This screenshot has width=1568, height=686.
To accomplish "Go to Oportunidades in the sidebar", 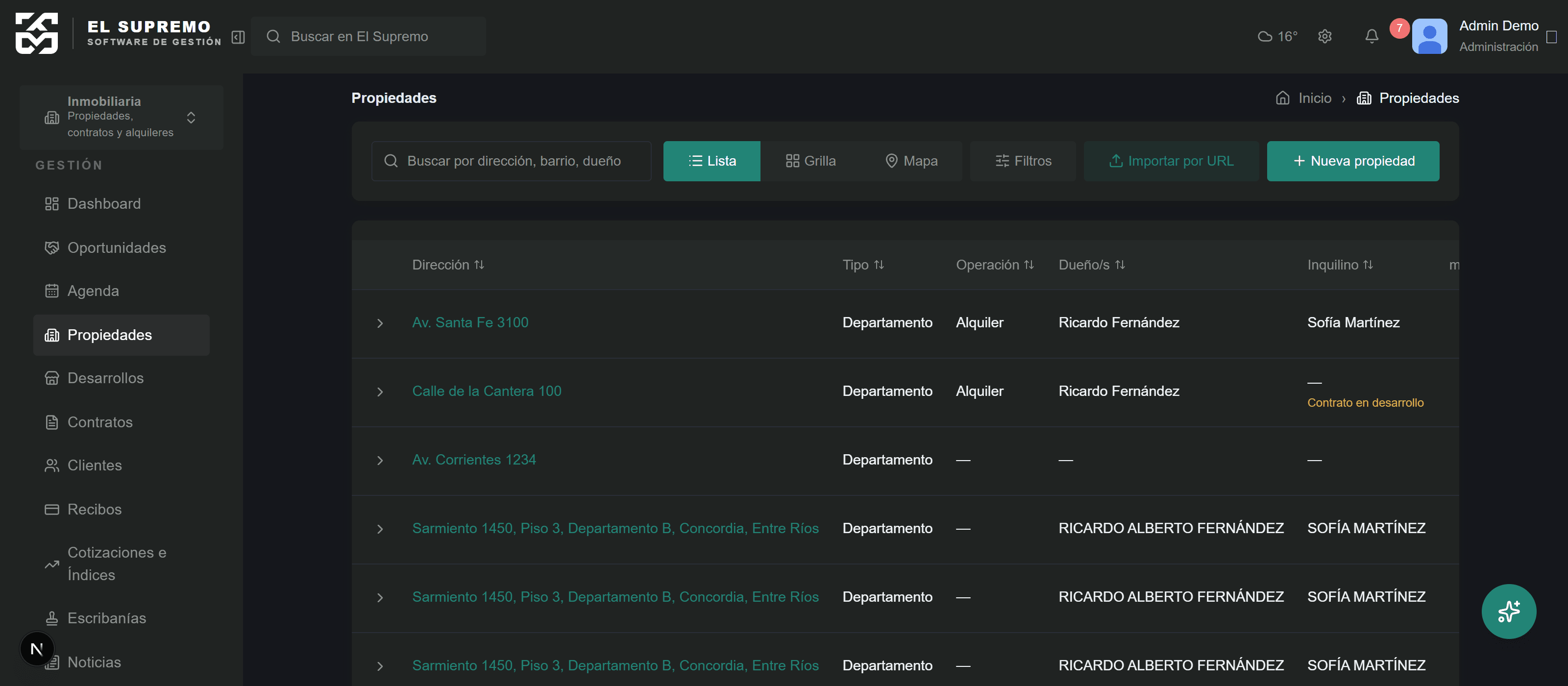I will 121,248.
